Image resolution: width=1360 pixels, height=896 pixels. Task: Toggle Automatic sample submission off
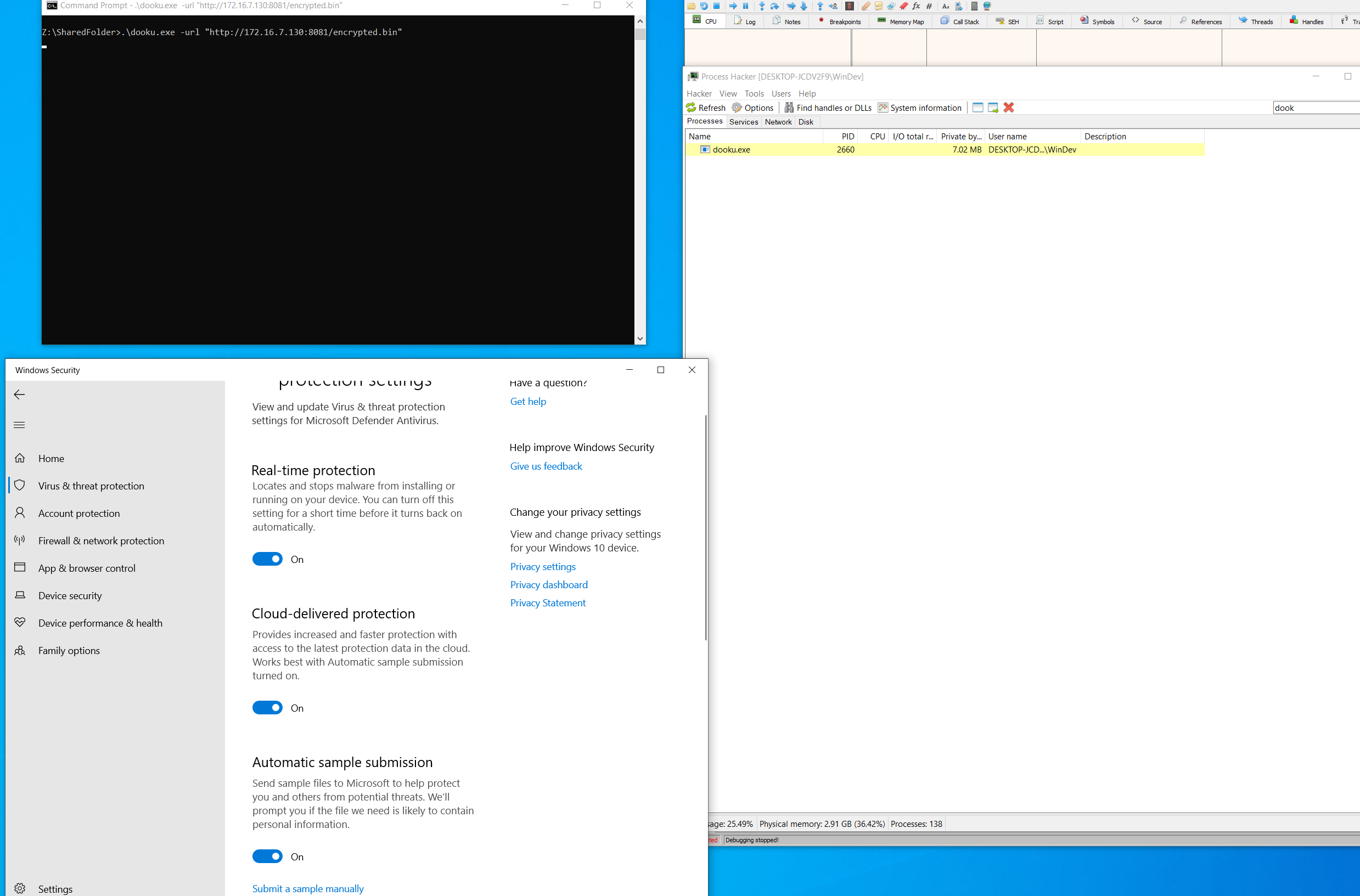pyautogui.click(x=267, y=856)
